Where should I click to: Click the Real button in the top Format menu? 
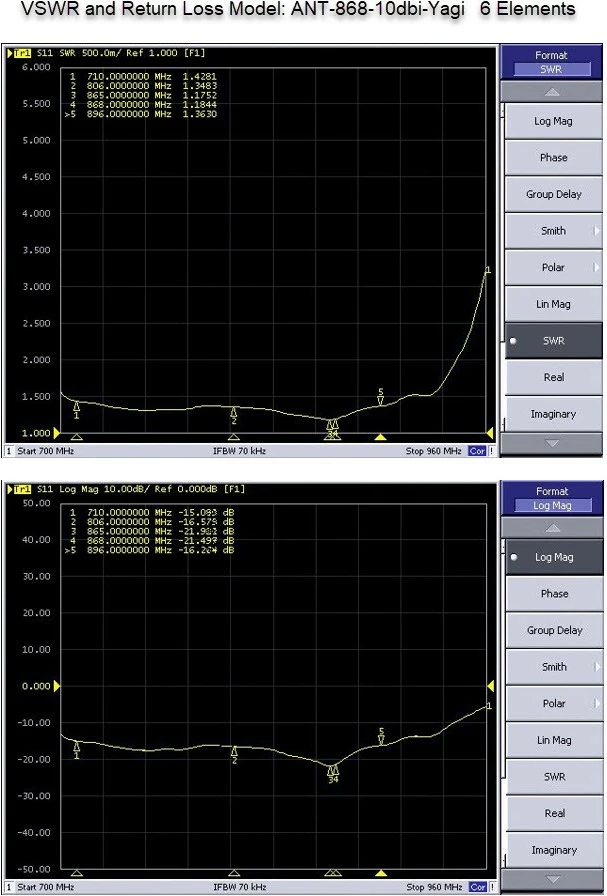pyautogui.click(x=553, y=378)
